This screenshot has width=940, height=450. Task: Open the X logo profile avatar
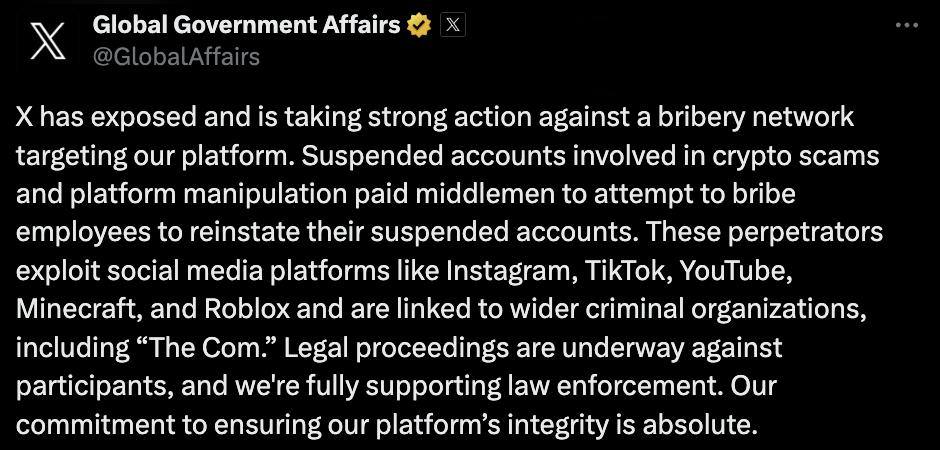pyautogui.click(x=47, y=40)
